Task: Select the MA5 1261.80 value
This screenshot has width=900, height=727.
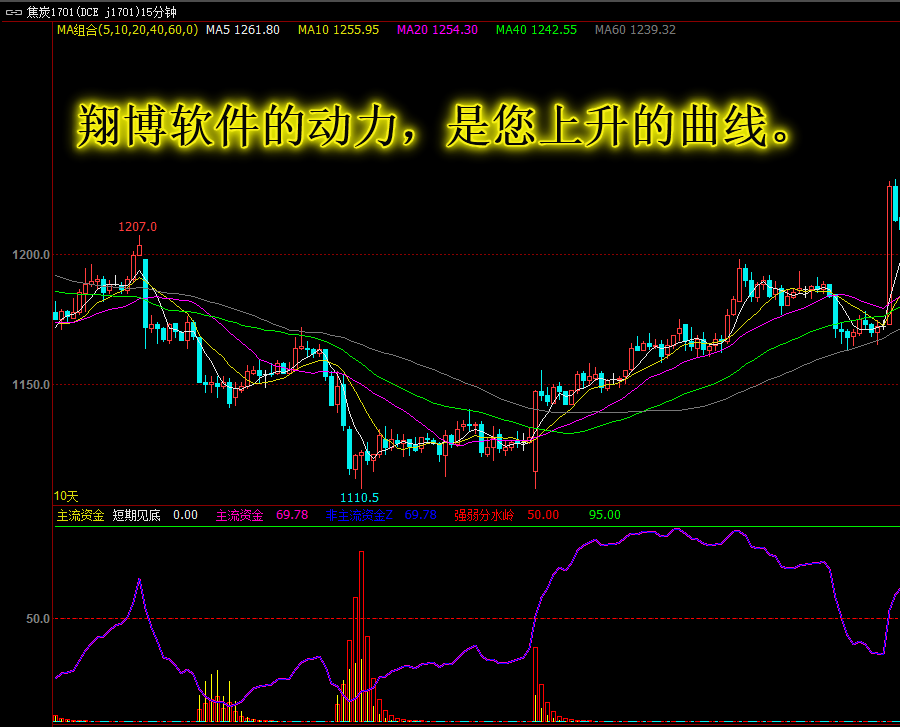Action: click(243, 30)
